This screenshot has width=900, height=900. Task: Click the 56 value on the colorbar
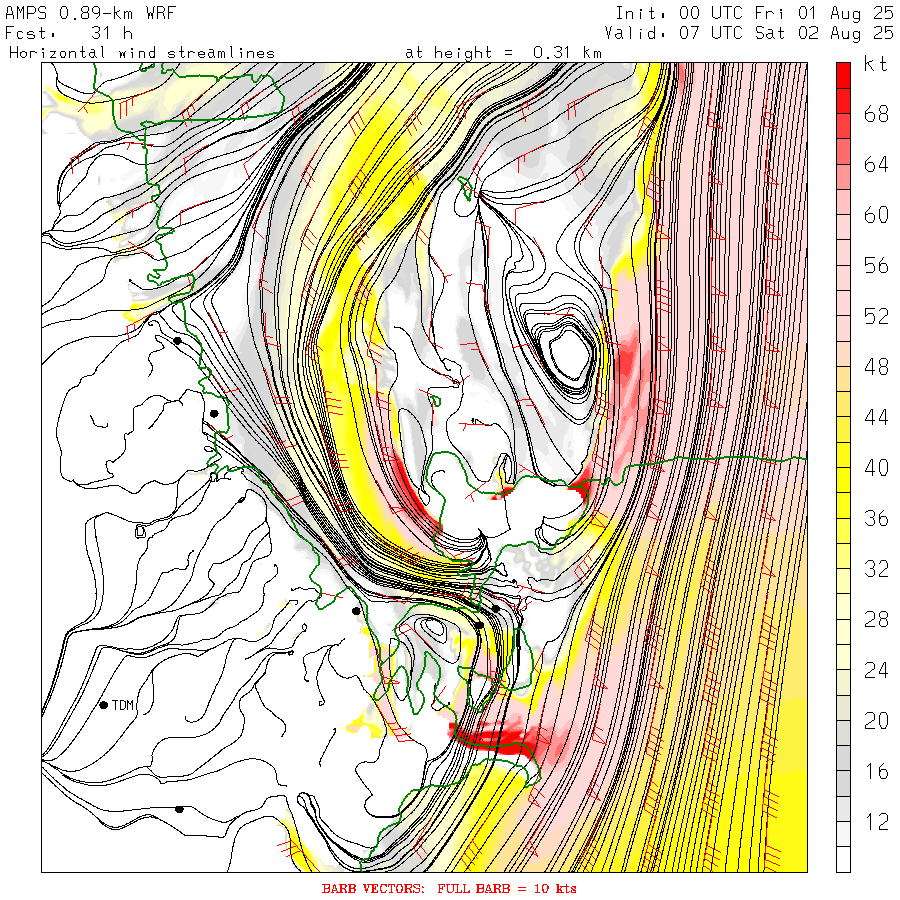(876, 266)
